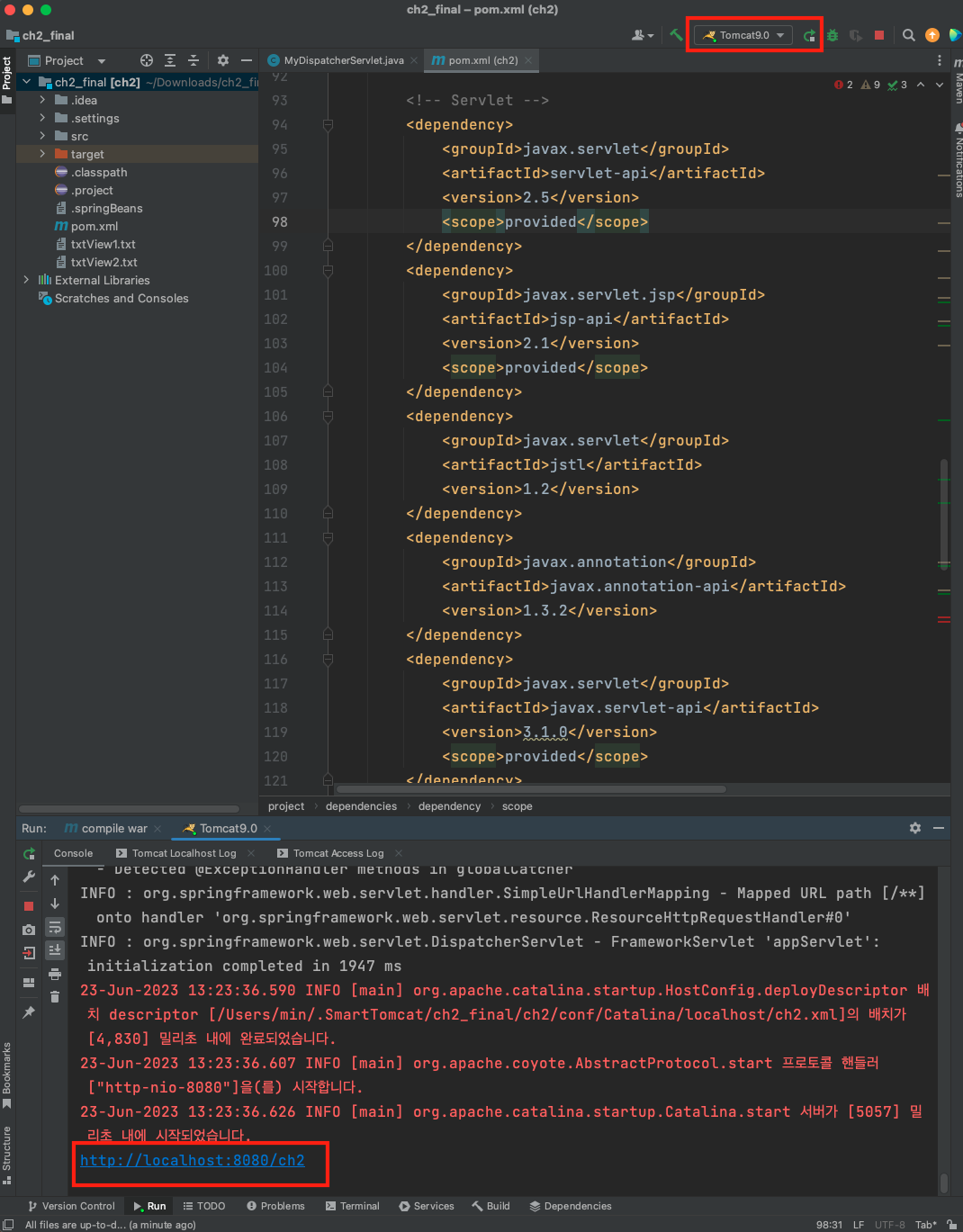Click the layout icon in Run panel
The width and height of the screenshot is (963, 1232).
pyautogui.click(x=29, y=983)
